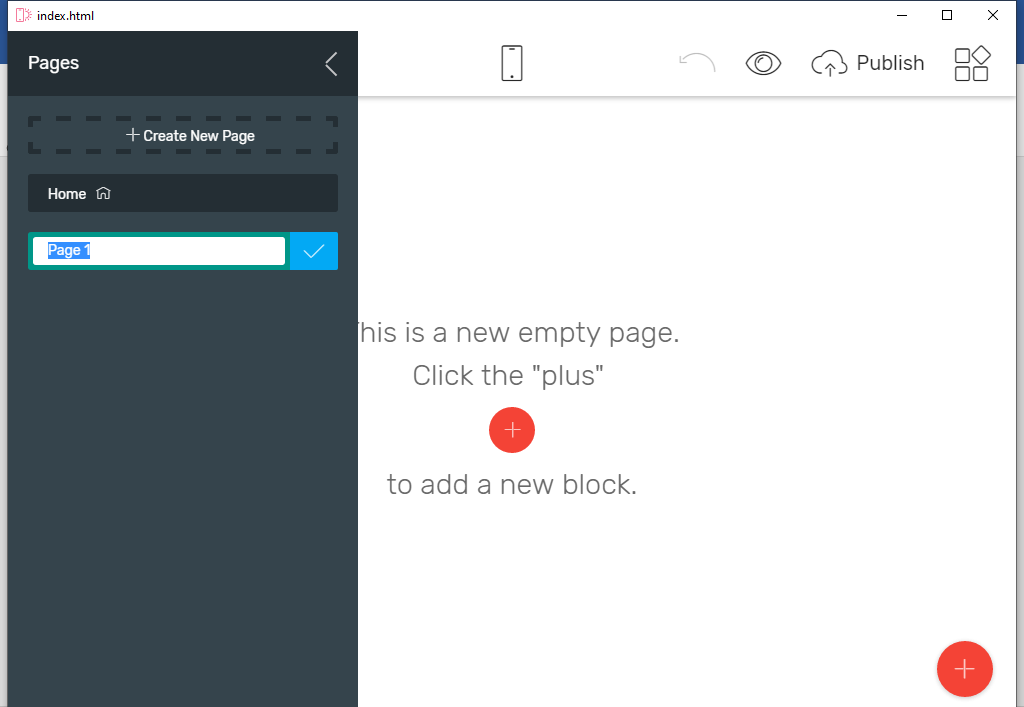Click the cloud upload icon
Viewport: 1024px width, 707px height.
click(x=829, y=64)
